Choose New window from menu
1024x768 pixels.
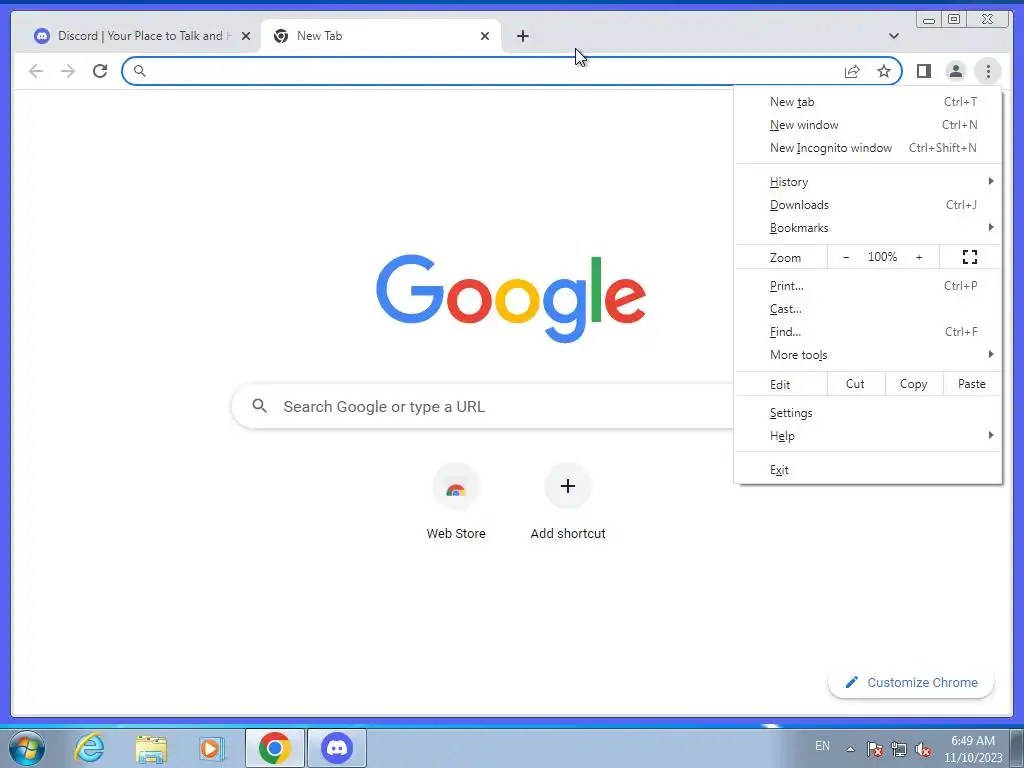coord(868,125)
